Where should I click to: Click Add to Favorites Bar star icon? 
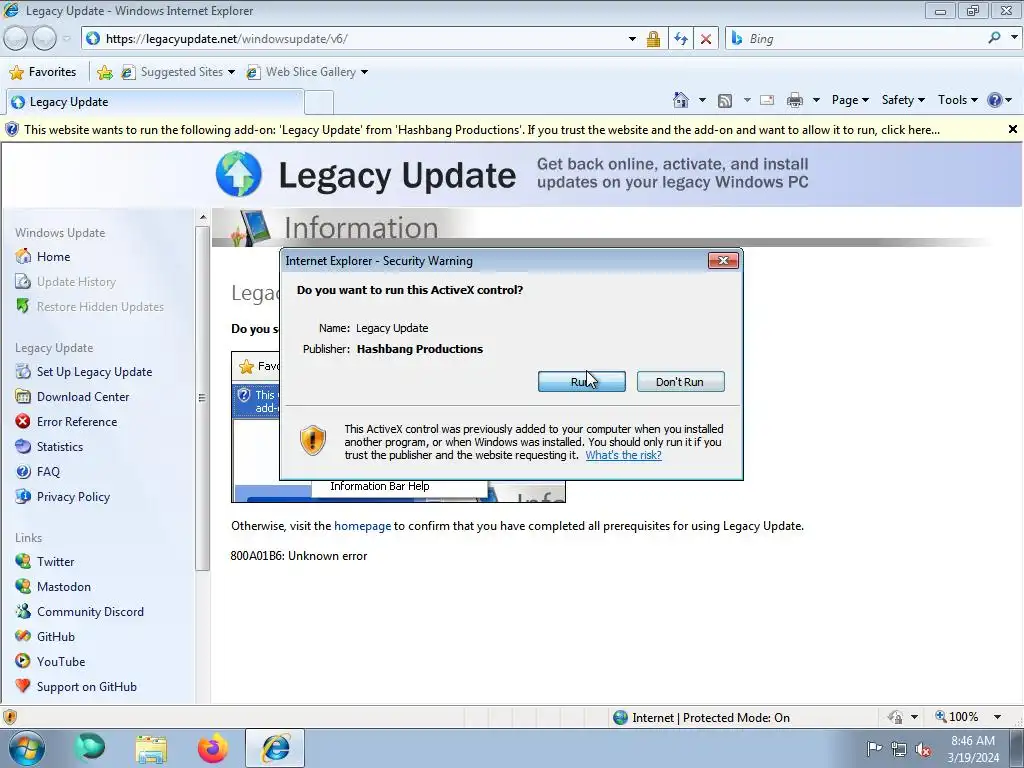tap(104, 72)
